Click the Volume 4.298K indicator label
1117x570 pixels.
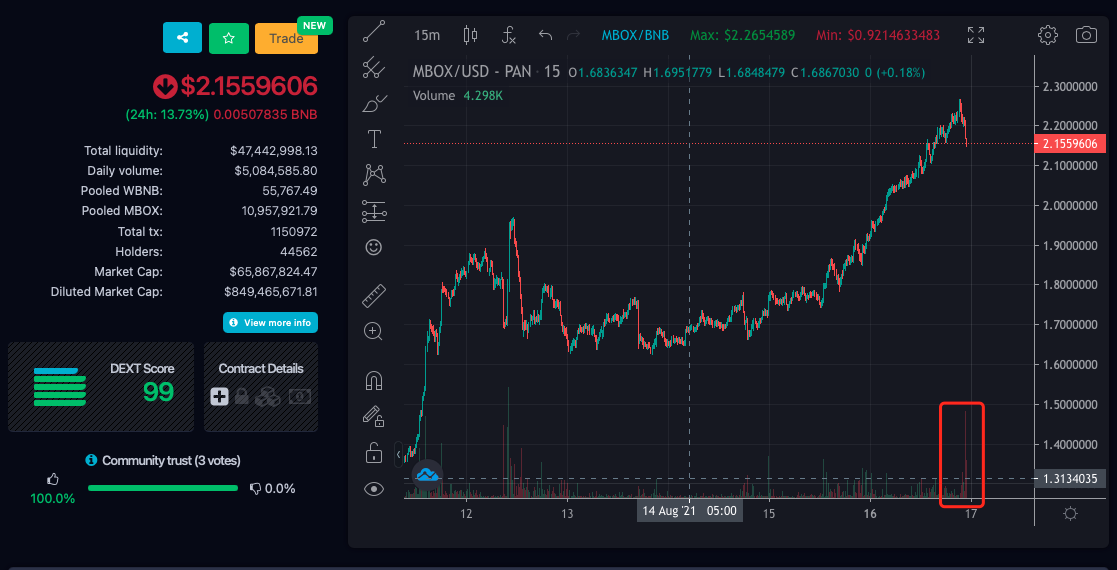point(458,95)
